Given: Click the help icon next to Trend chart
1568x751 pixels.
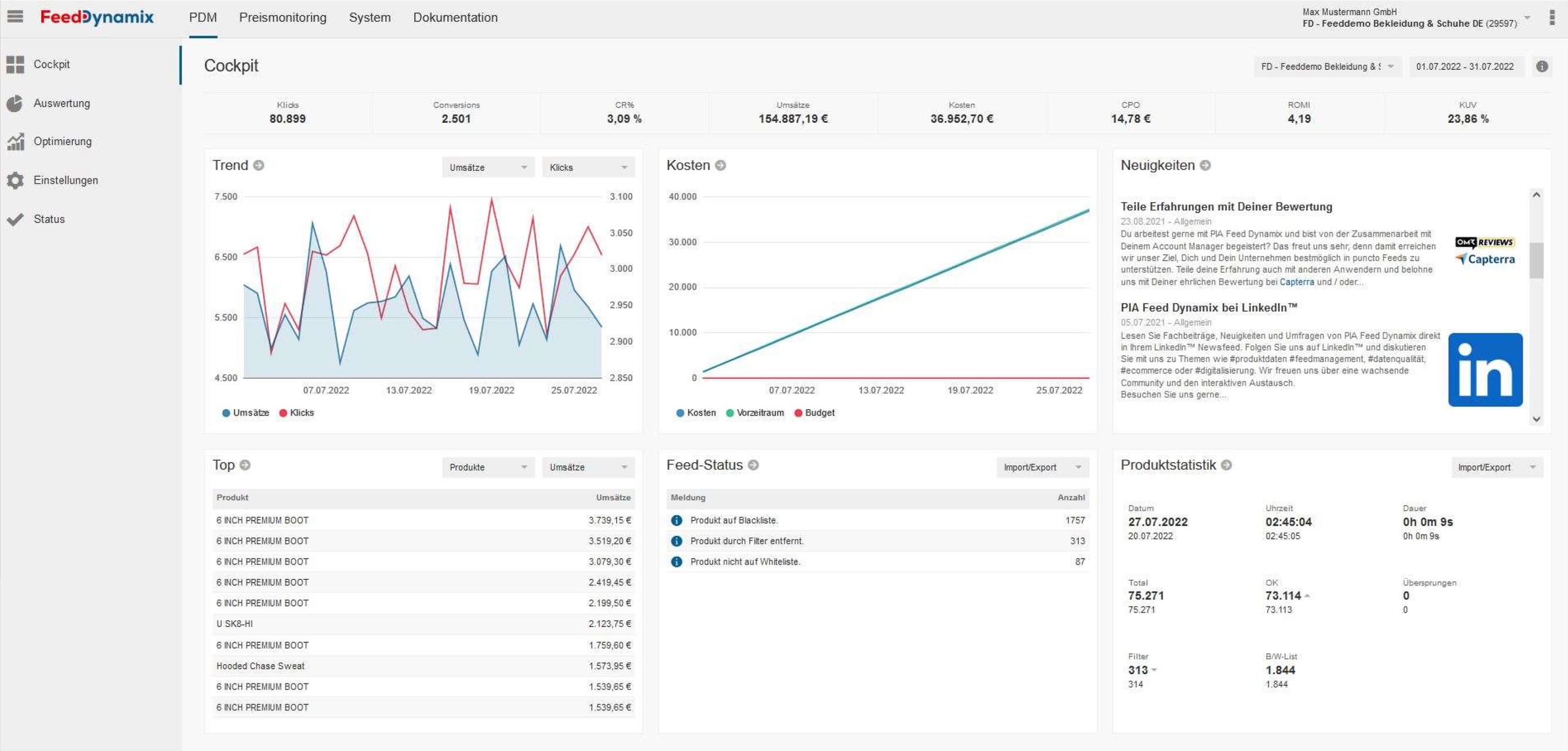Looking at the screenshot, I should click(x=259, y=166).
